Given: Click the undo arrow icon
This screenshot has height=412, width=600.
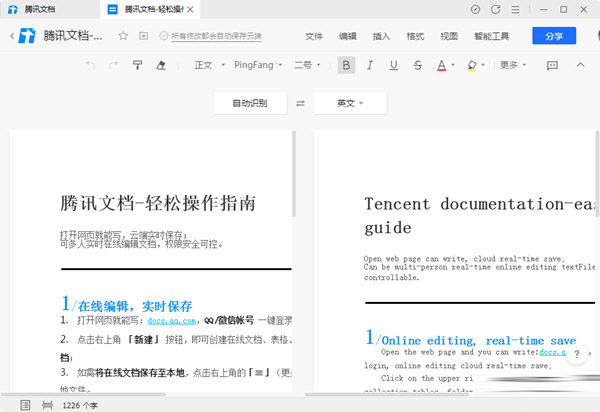Looking at the screenshot, I should tap(90, 65).
